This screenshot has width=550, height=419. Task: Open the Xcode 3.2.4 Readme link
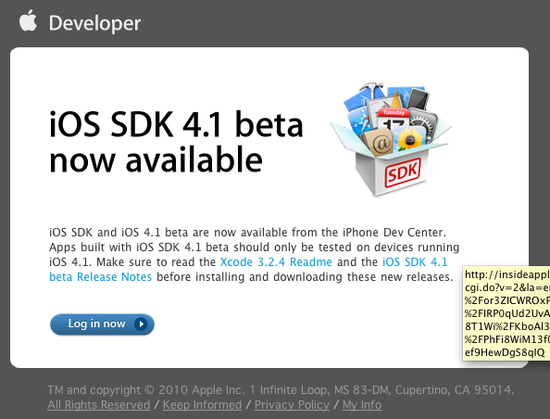(276, 262)
